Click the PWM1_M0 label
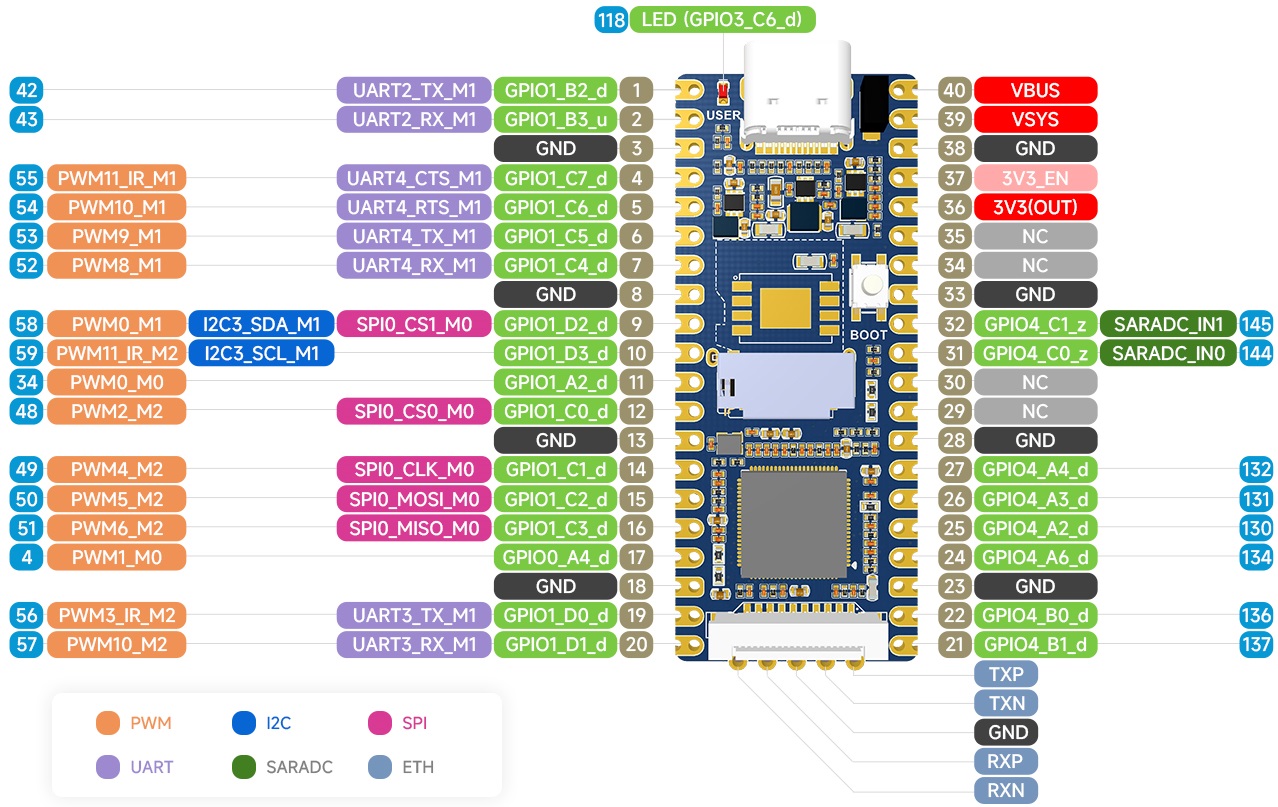Screen dimensions: 1278x807 [116, 557]
